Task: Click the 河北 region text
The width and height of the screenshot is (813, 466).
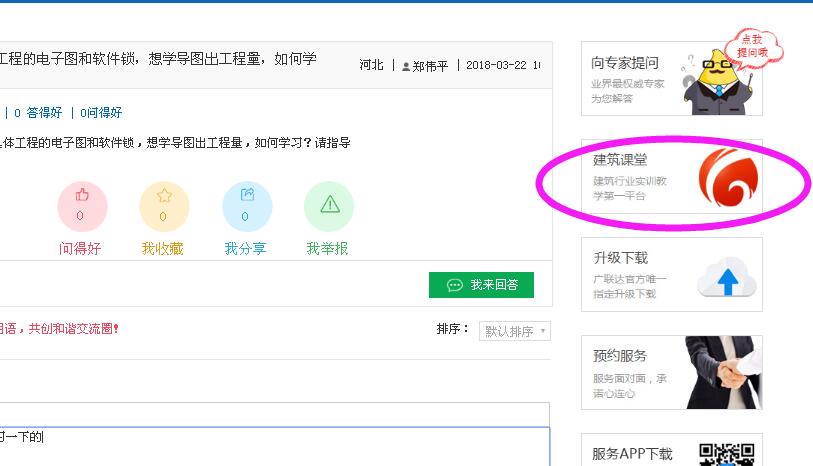Action: [x=371, y=65]
